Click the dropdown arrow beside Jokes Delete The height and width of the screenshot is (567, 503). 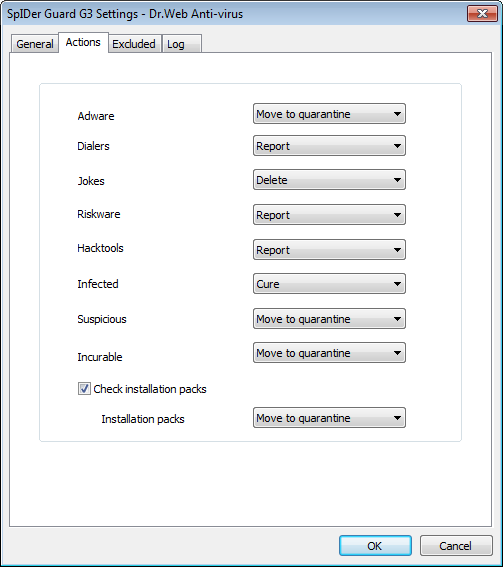coord(397,180)
